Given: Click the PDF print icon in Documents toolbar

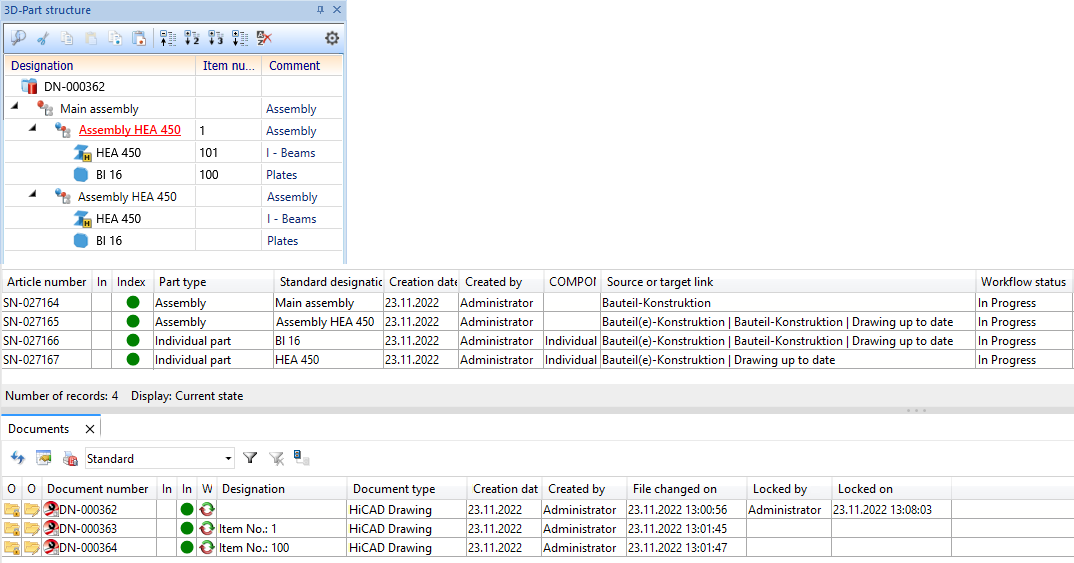Looking at the screenshot, I should click(x=70, y=458).
